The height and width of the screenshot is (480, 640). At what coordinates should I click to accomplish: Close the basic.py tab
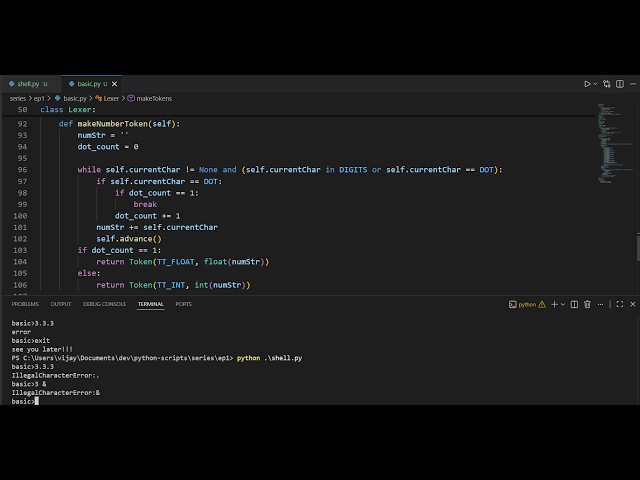[x=114, y=84]
